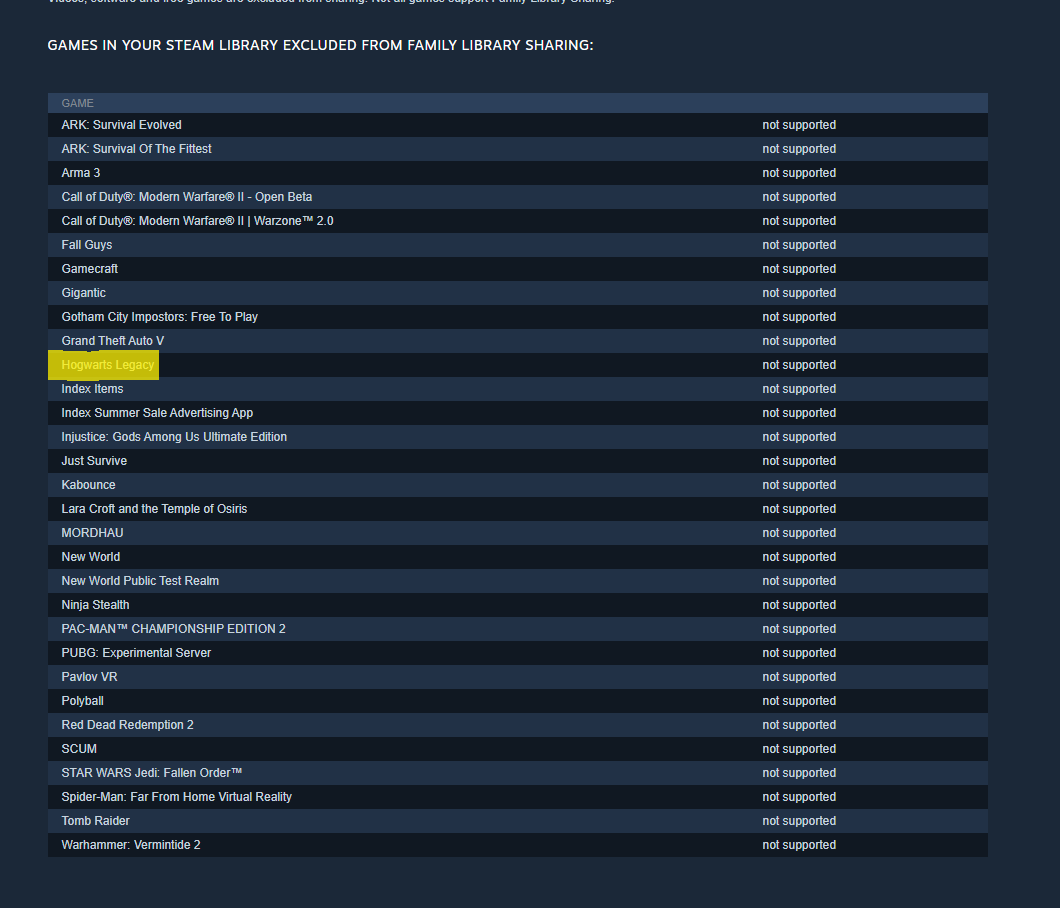
Task: Click the Gigantic game name
Action: [x=83, y=293]
